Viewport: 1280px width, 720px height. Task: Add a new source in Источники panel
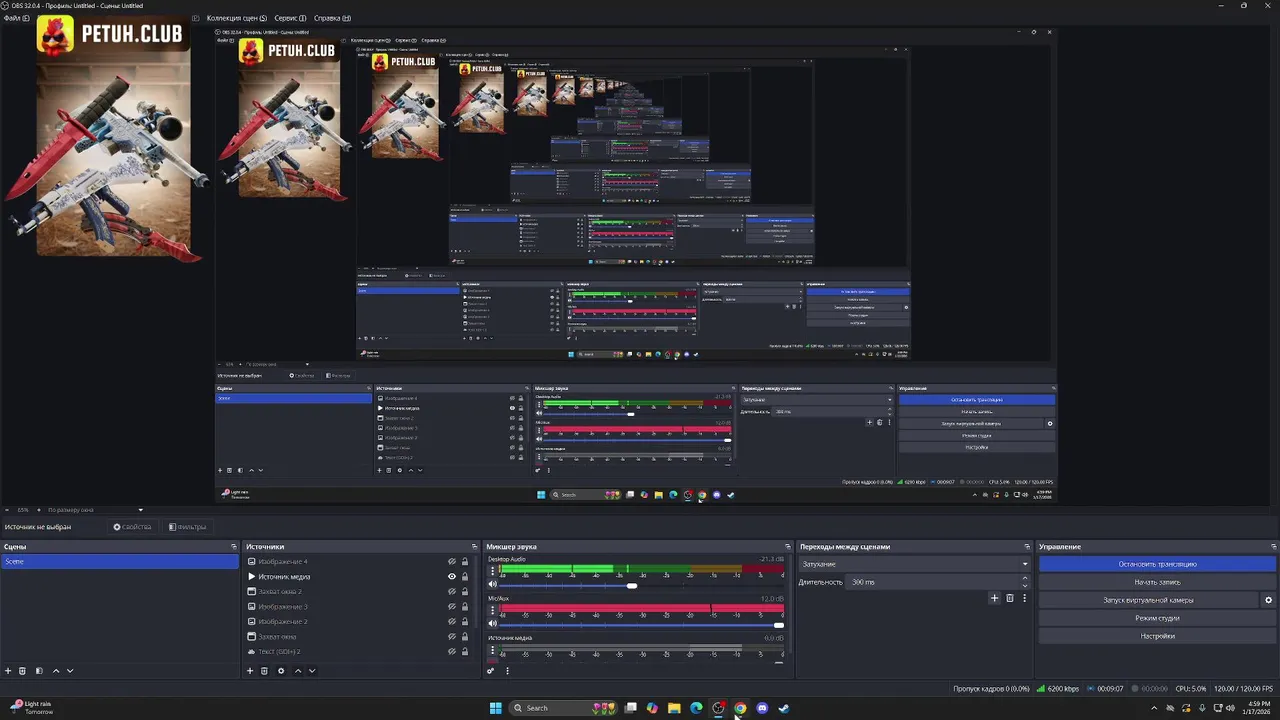pyautogui.click(x=250, y=671)
